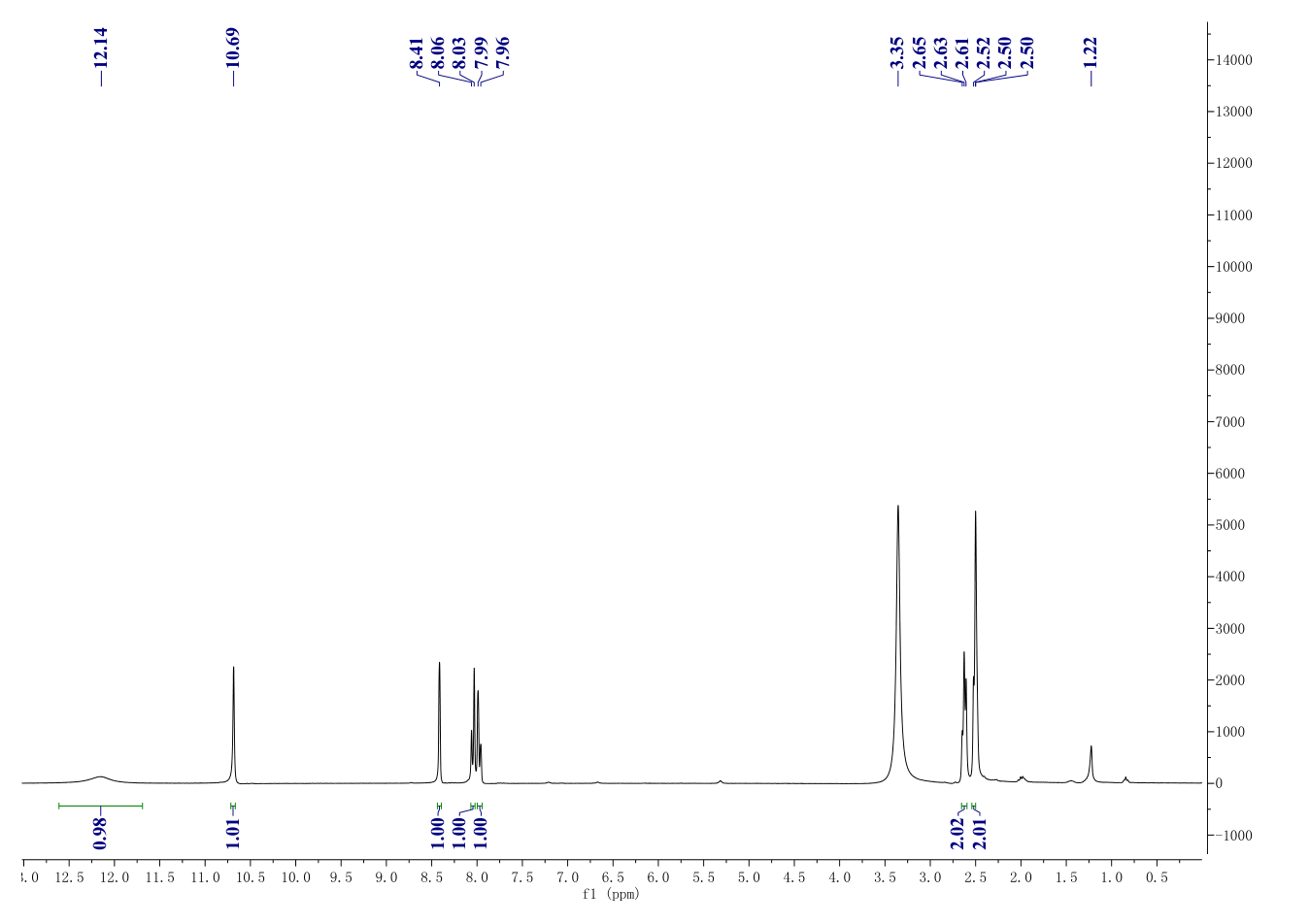This screenshot has width=1309, height=924.
Task: Select the 10.69 peak label
Action: pyautogui.click(x=233, y=47)
